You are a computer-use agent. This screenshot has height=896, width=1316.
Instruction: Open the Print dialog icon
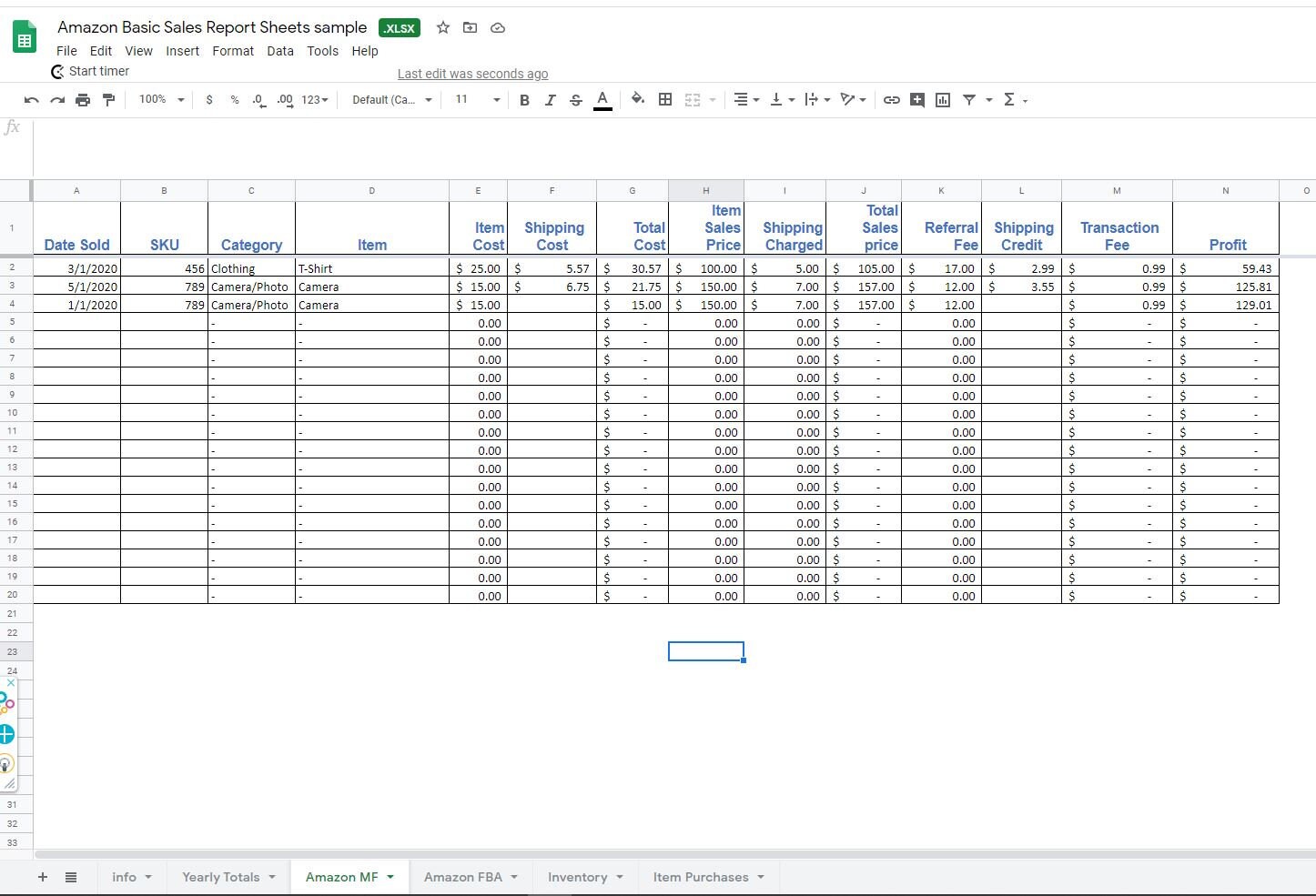(83, 100)
